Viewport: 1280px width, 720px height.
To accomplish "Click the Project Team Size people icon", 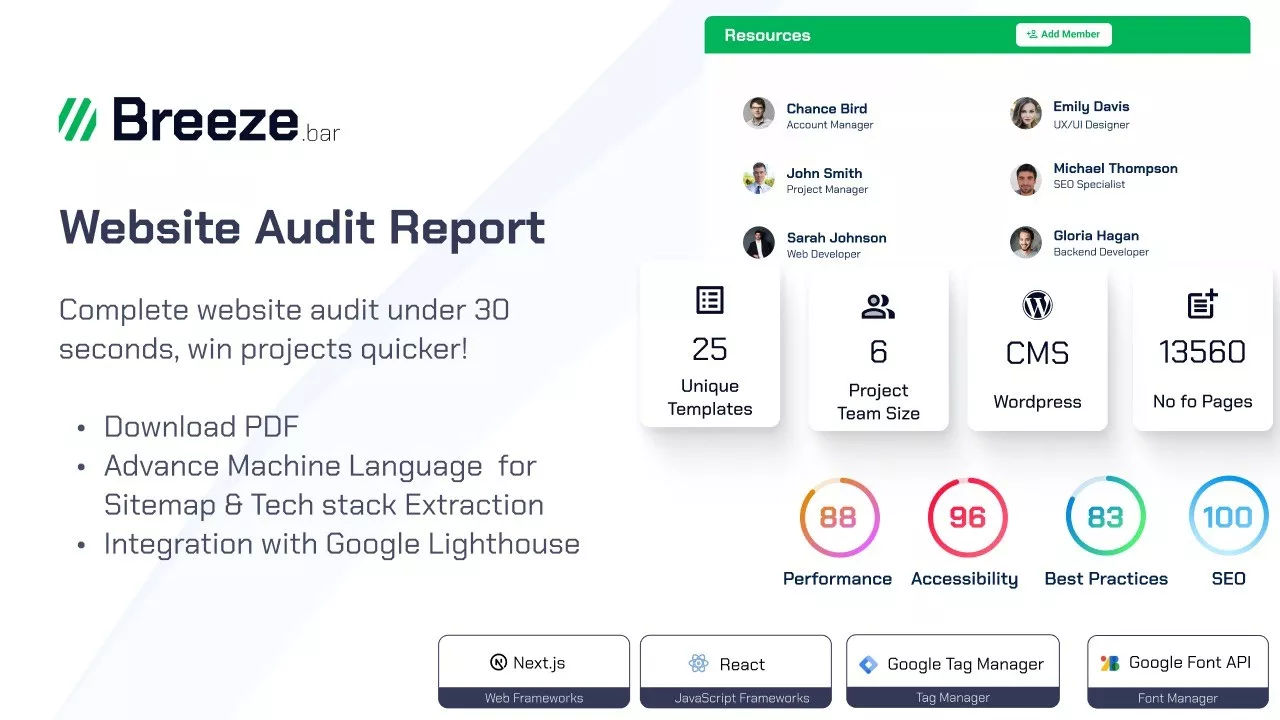I will [x=878, y=307].
